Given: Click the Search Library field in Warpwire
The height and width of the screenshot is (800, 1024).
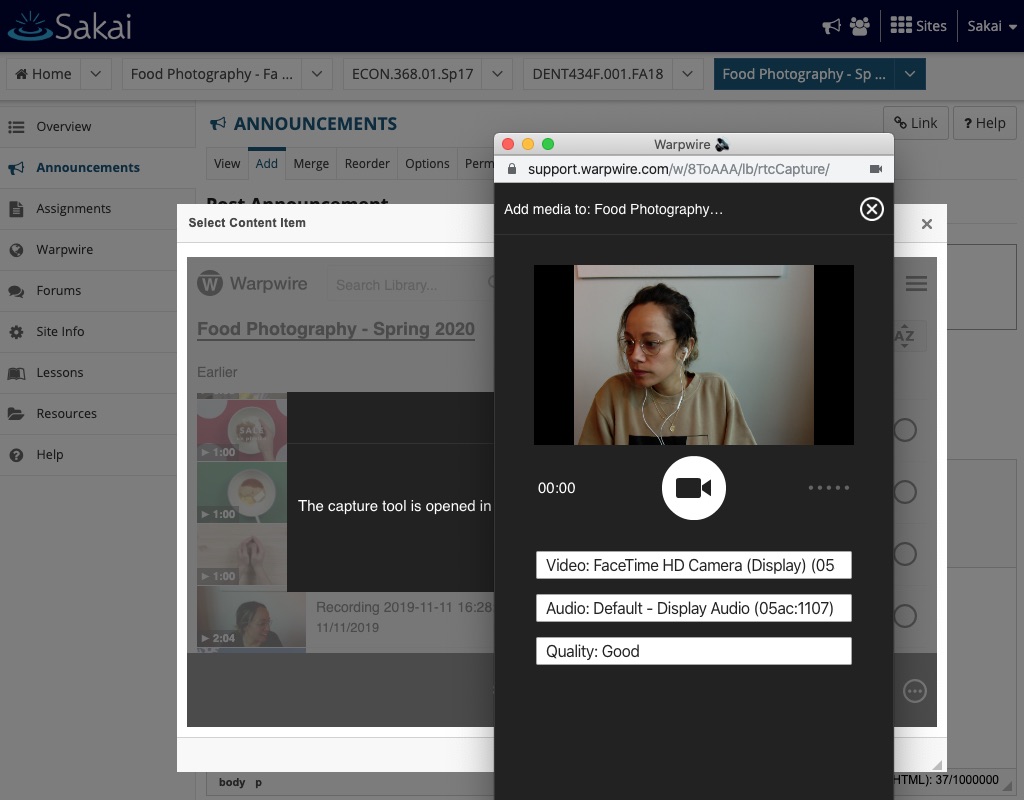Looking at the screenshot, I should coord(410,285).
